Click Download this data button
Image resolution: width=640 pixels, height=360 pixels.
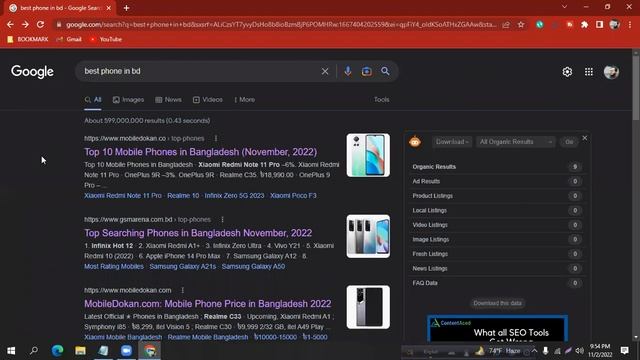(497, 303)
